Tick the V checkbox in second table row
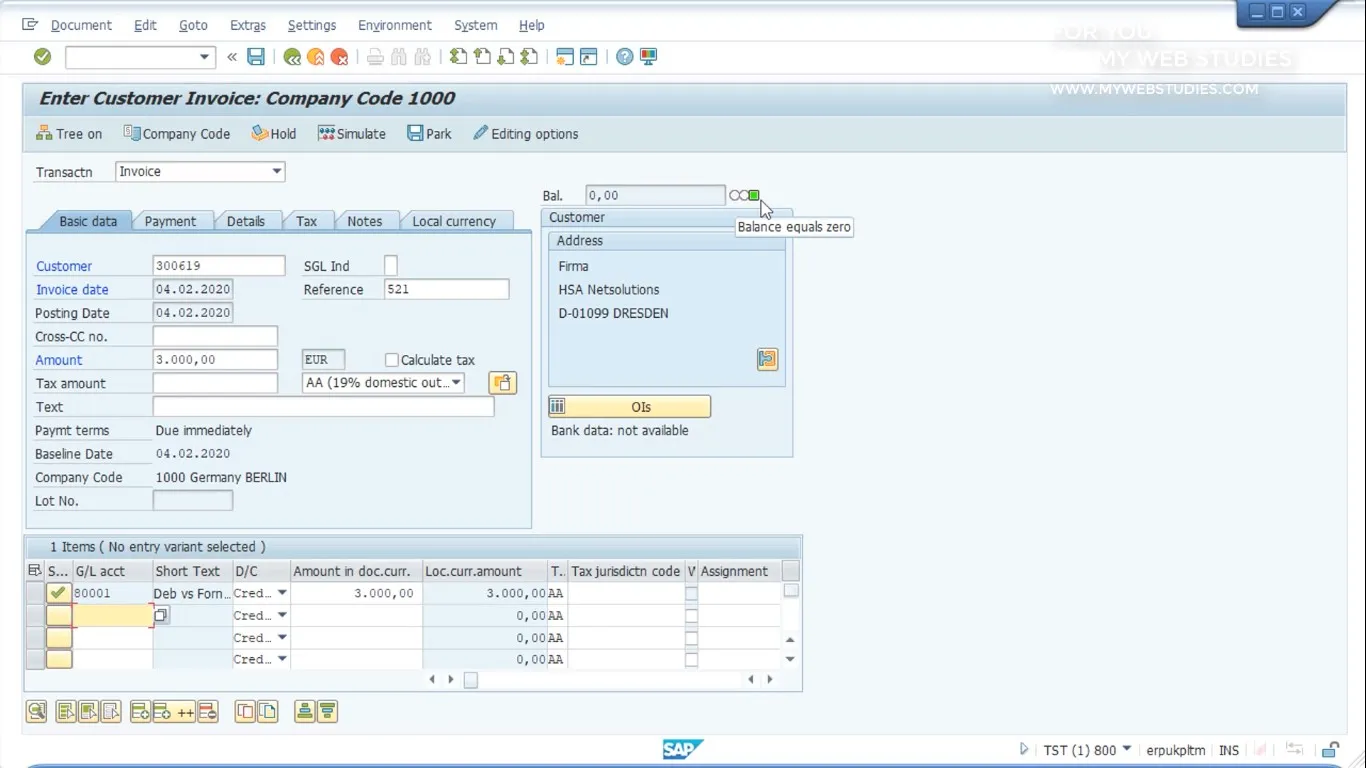Screen dimensions: 1366x768 691,616
